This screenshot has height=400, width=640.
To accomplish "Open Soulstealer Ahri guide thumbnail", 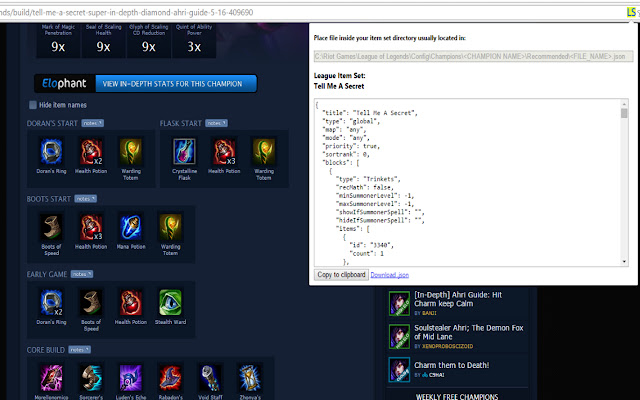I will point(399,337).
